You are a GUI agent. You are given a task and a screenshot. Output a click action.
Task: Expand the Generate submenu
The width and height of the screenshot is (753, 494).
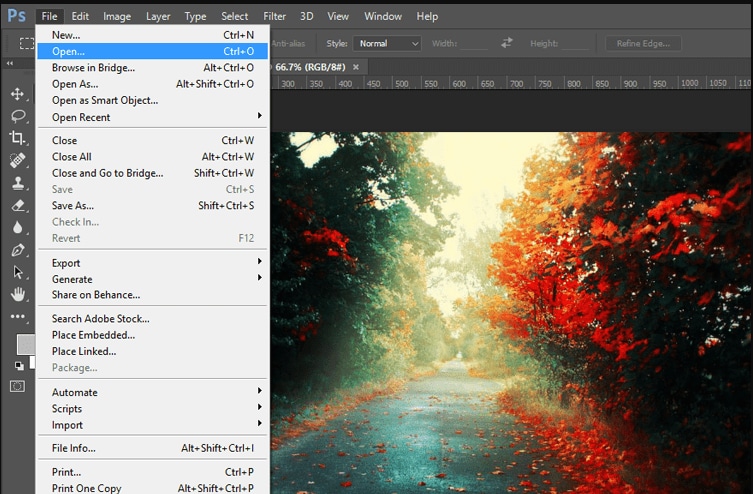[153, 279]
